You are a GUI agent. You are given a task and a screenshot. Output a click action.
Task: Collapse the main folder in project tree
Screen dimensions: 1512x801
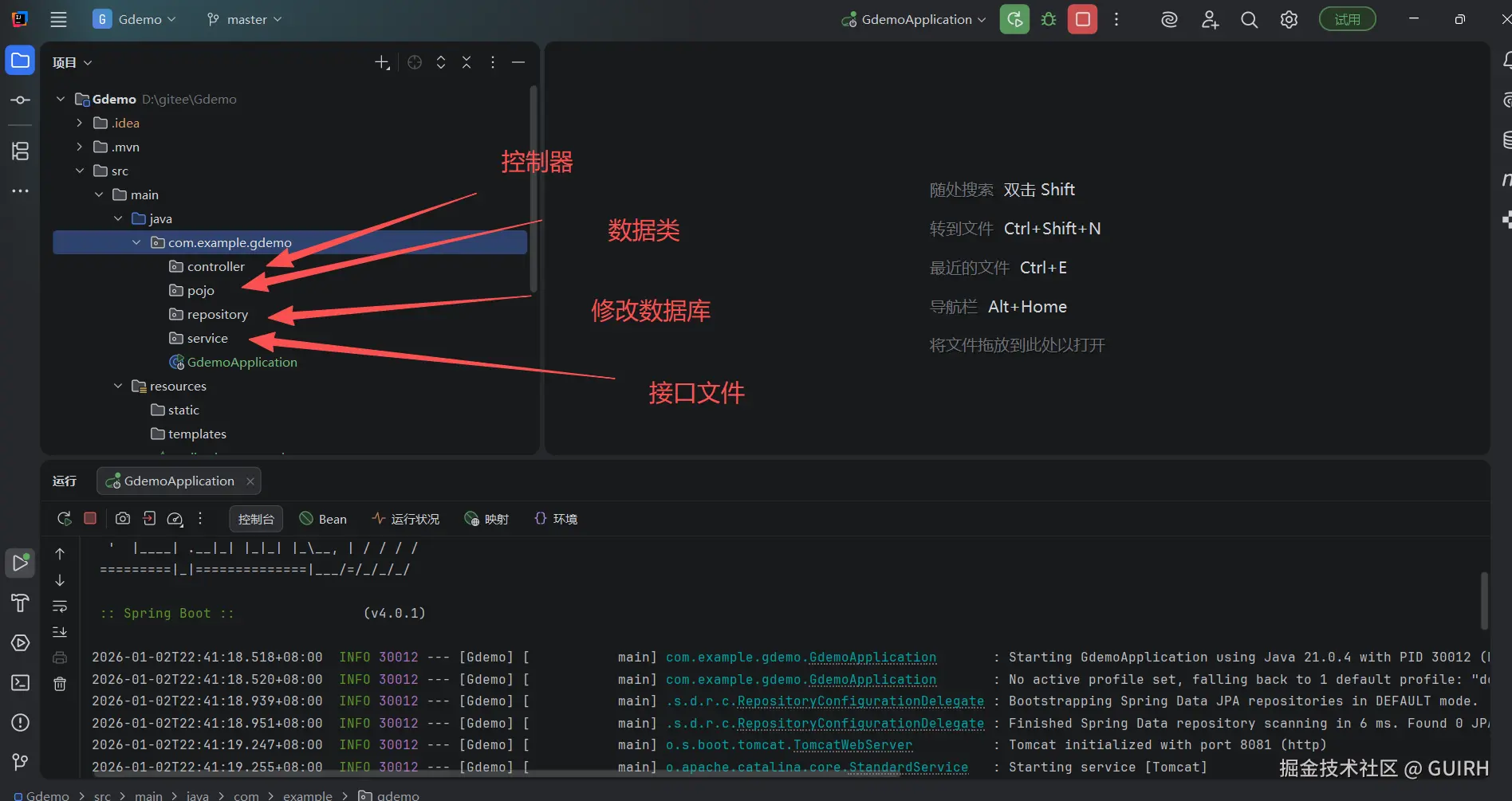[98, 194]
